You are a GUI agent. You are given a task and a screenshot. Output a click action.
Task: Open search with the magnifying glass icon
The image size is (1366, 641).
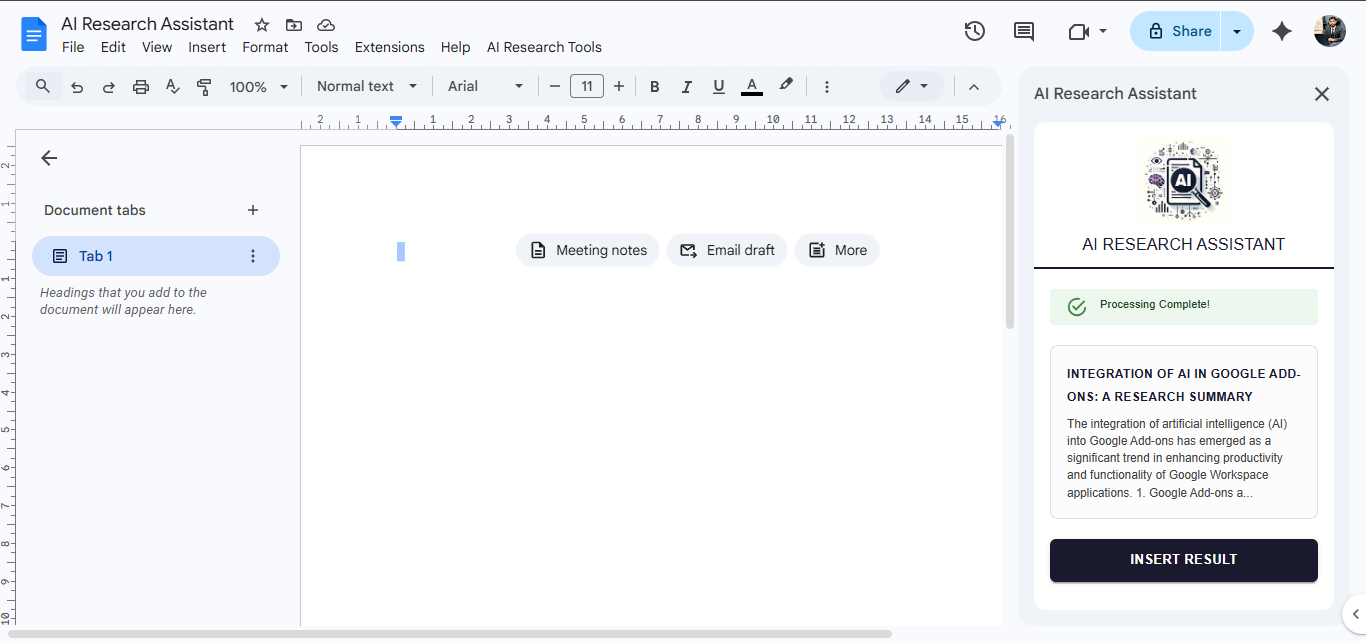[x=42, y=86]
